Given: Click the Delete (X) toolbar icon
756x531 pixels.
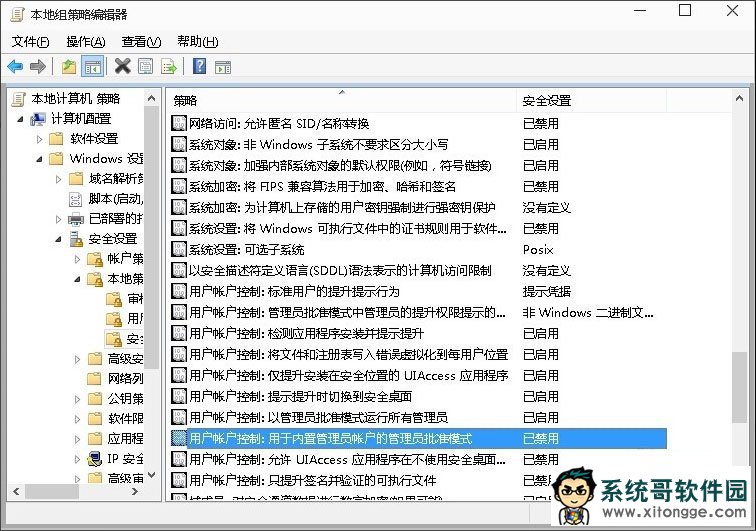Looking at the screenshot, I should tap(122, 66).
